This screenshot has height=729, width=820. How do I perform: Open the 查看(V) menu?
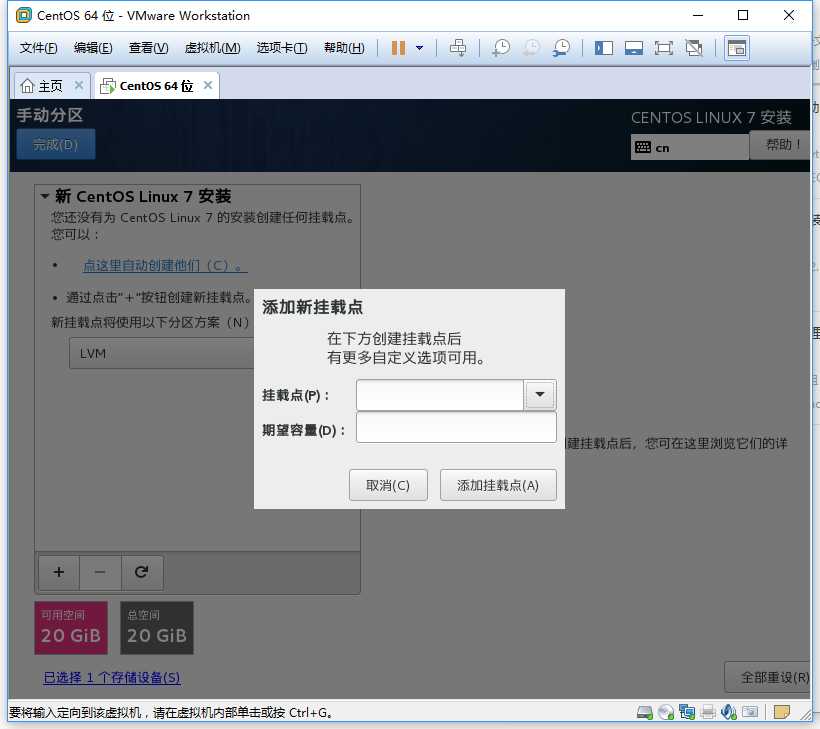tap(149, 48)
